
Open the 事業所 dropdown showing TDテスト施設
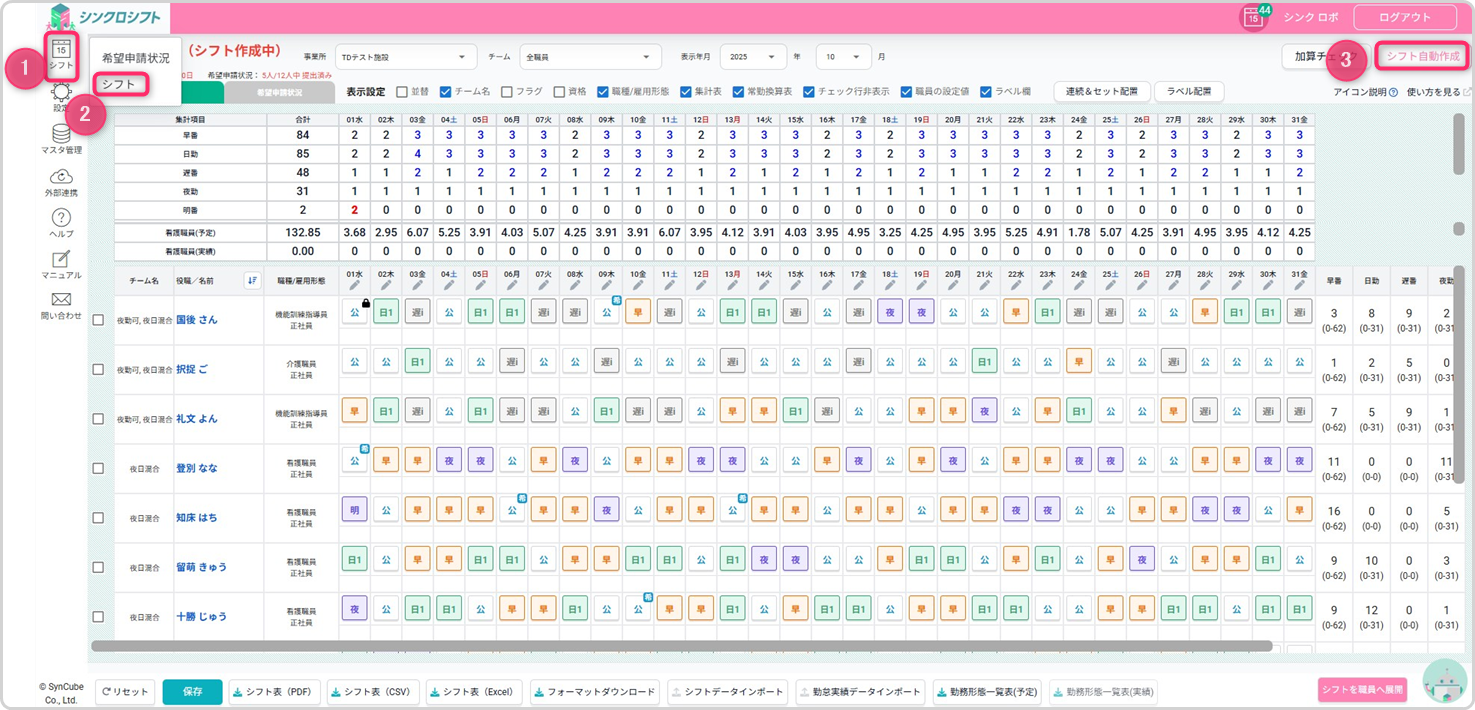pos(405,57)
